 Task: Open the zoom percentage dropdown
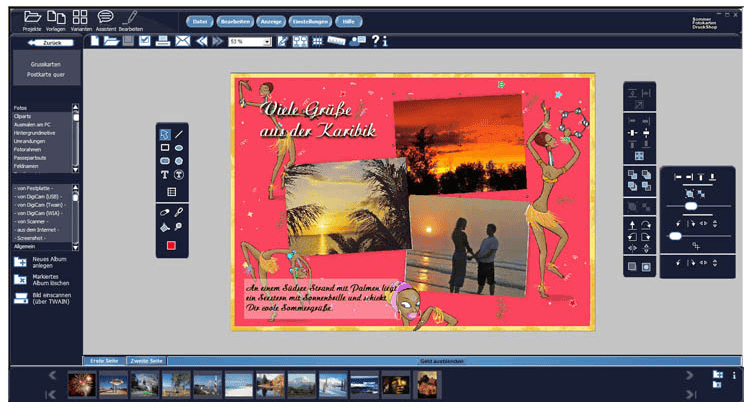tap(267, 42)
